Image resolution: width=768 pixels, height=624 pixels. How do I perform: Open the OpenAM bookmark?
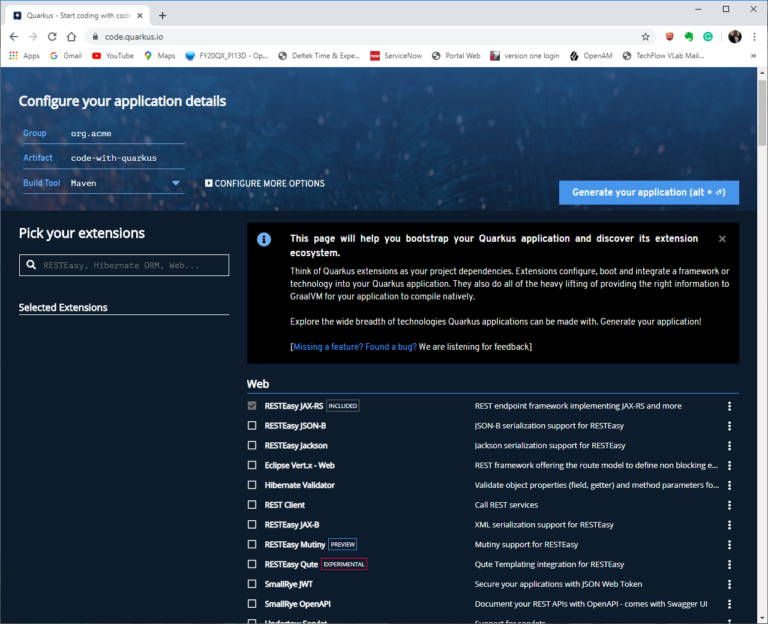click(591, 56)
